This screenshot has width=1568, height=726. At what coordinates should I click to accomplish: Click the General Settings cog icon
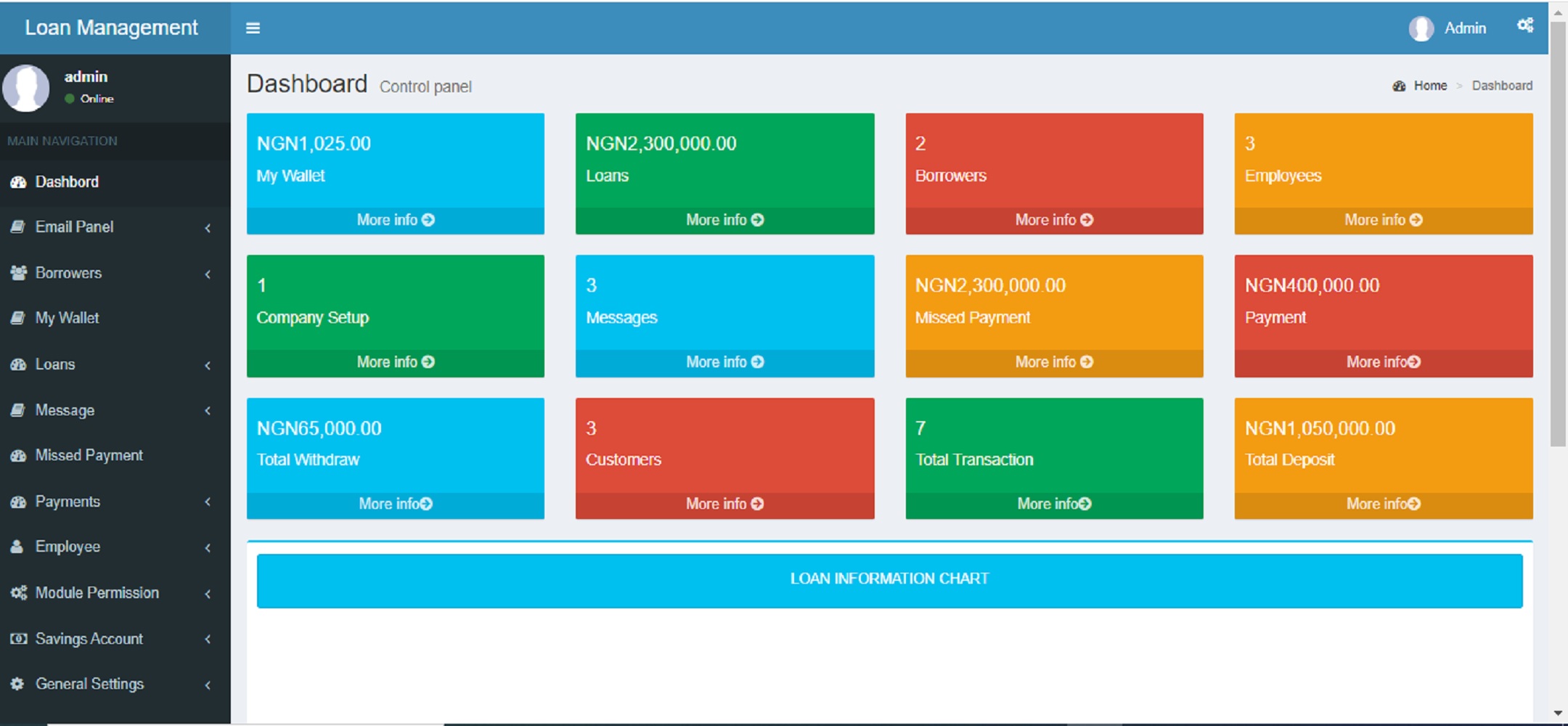coord(18,684)
